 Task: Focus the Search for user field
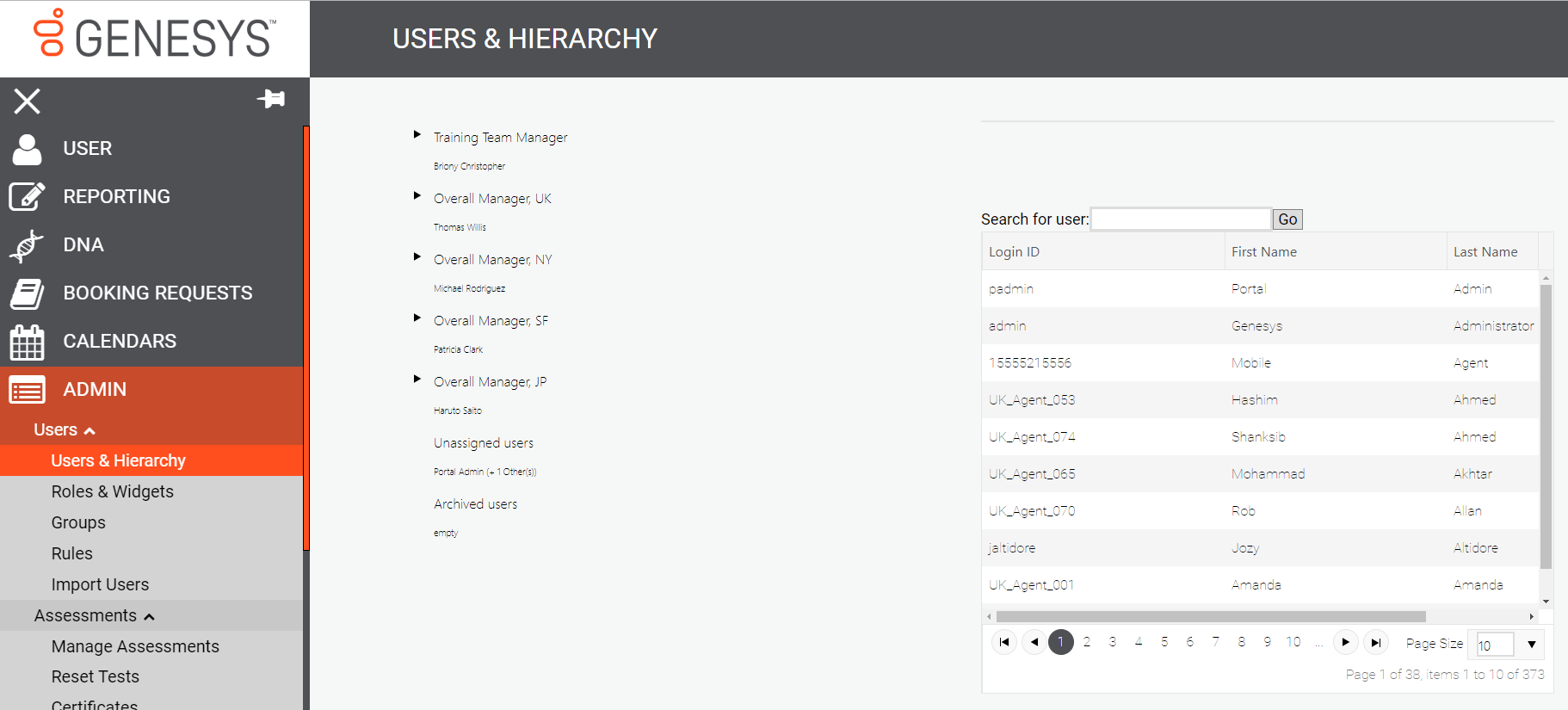[x=1181, y=219]
